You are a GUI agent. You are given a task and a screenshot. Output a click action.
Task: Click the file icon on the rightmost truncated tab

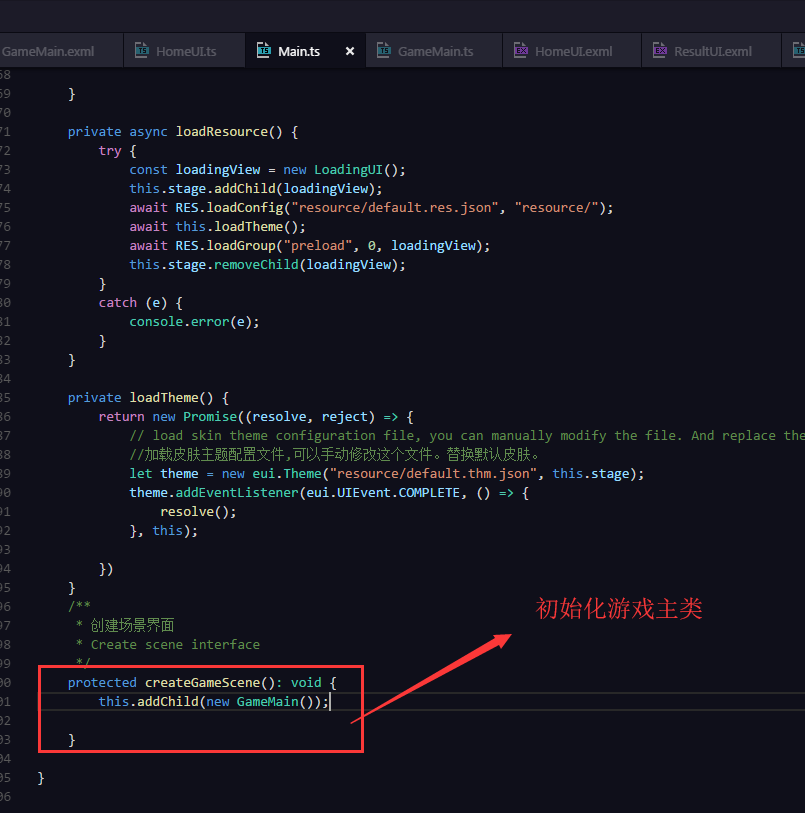797,49
